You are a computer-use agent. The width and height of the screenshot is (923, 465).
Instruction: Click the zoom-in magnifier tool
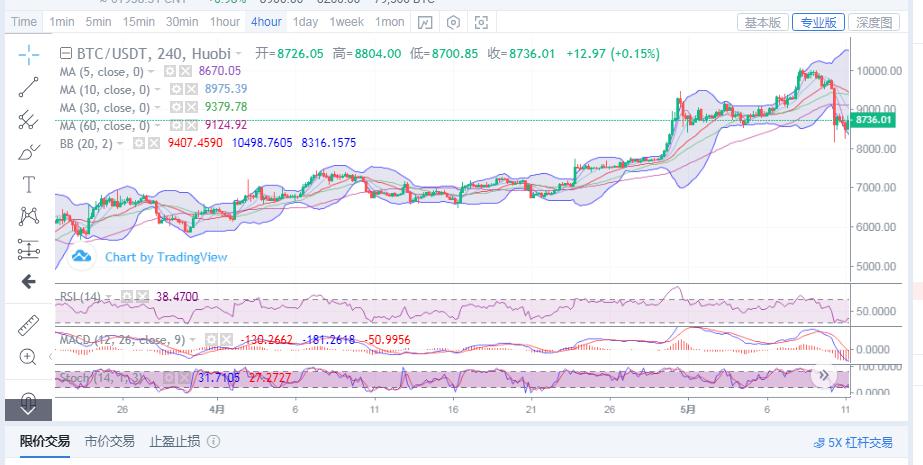coord(28,357)
